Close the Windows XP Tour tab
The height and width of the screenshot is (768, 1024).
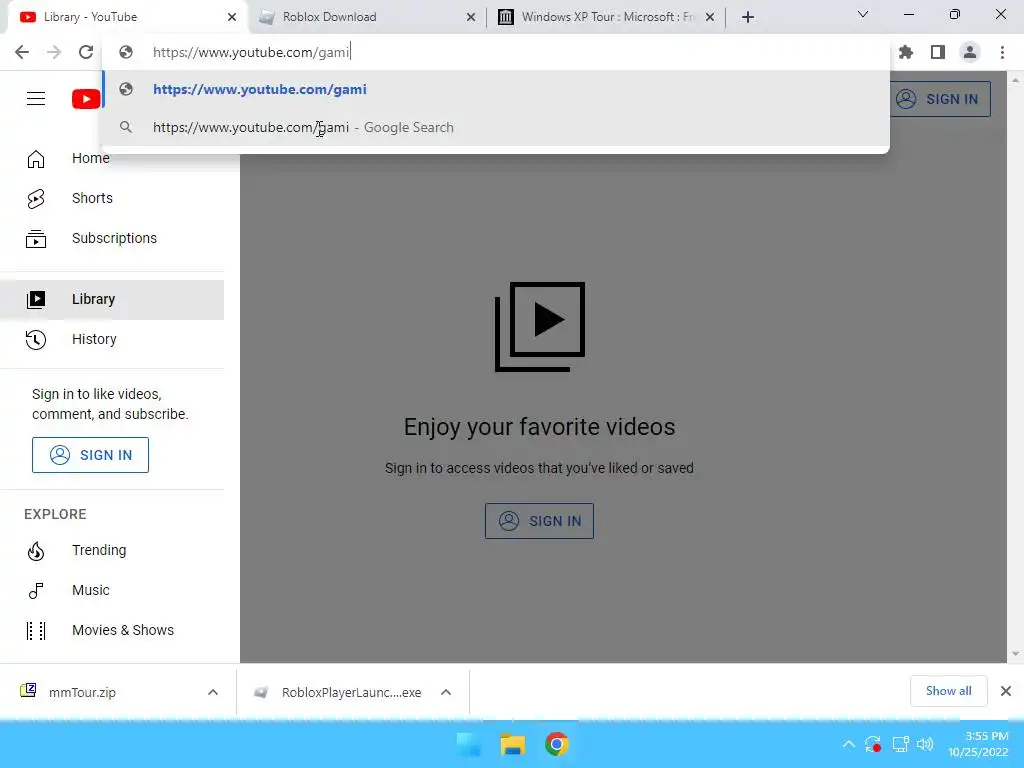(x=710, y=17)
